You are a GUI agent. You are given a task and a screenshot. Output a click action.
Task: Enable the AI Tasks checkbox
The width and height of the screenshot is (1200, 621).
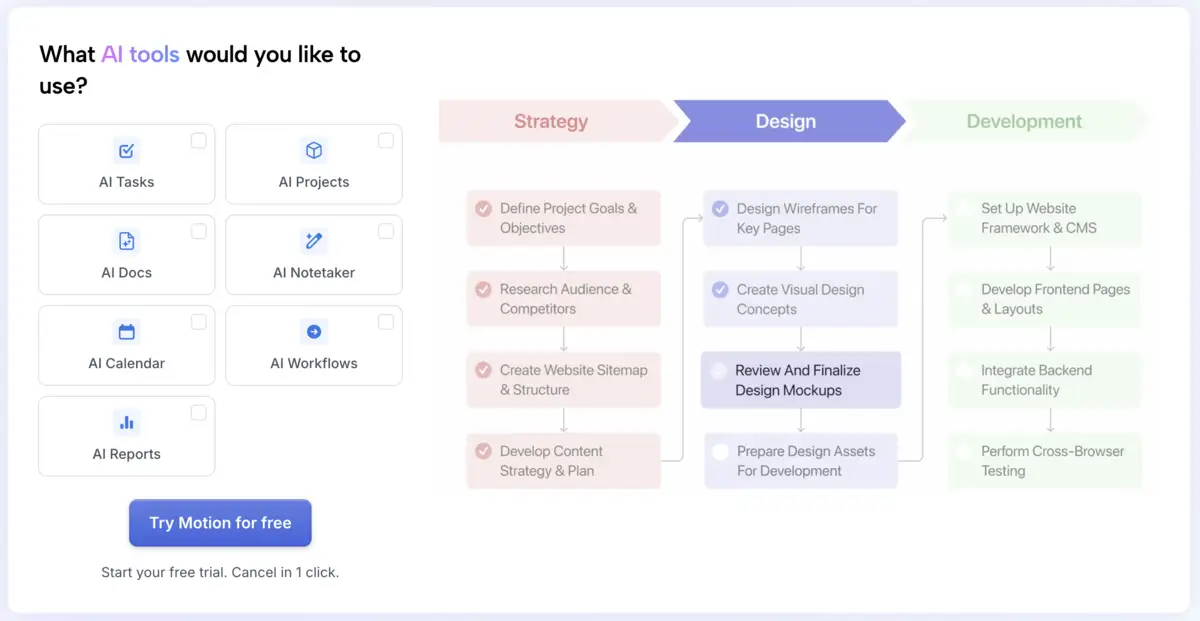[x=198, y=141]
